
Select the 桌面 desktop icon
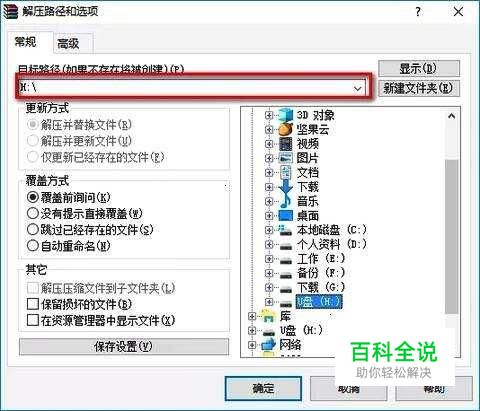tap(286, 215)
